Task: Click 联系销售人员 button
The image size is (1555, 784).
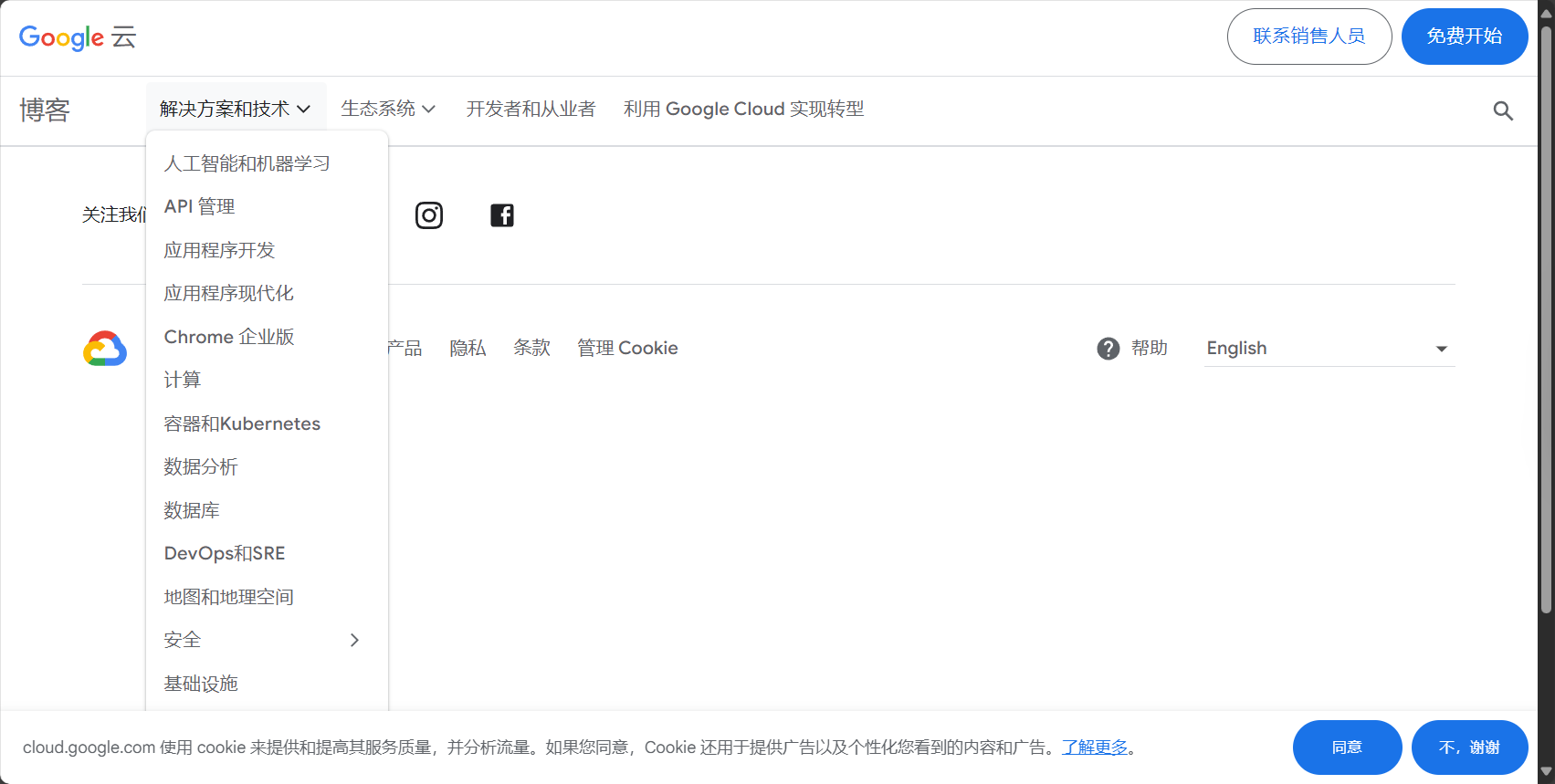Action: click(1309, 37)
